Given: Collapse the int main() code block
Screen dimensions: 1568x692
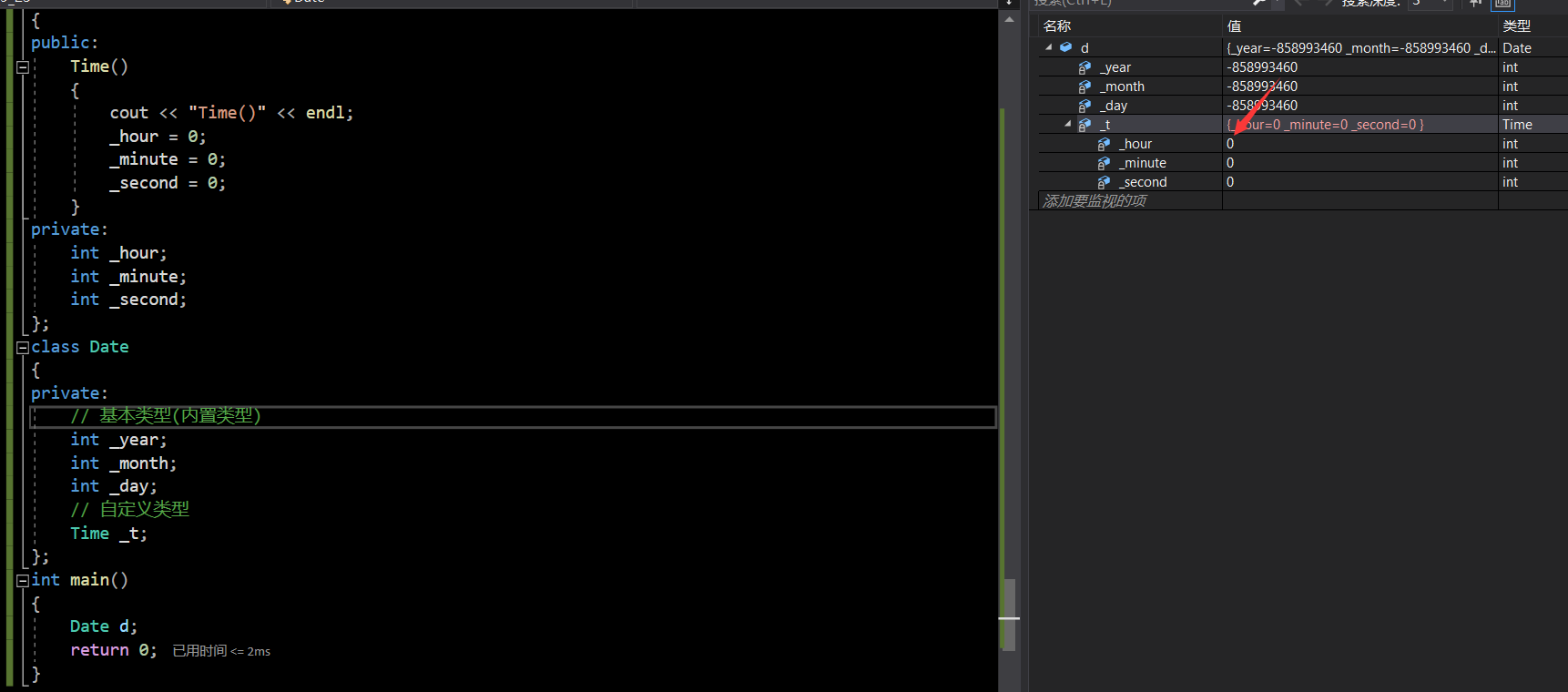Looking at the screenshot, I should pos(23,580).
